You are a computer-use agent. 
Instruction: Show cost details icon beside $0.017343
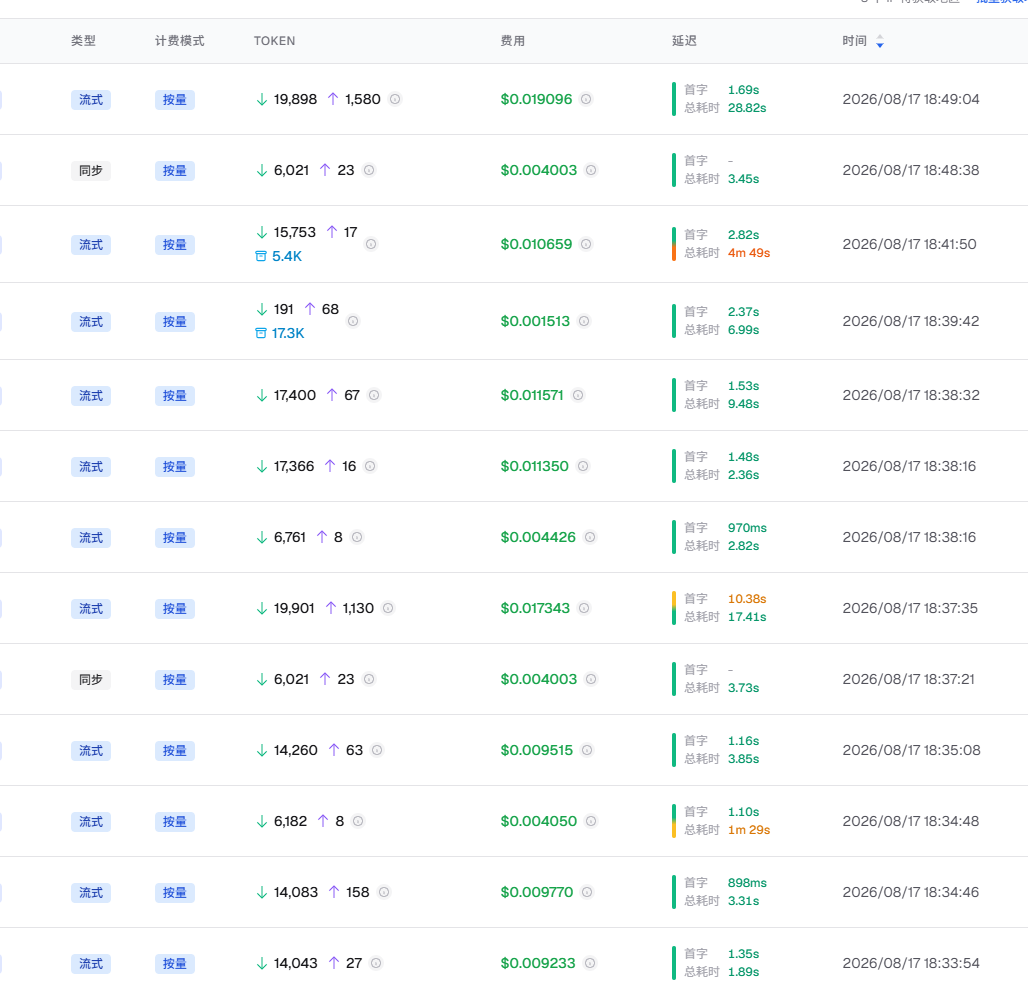583,608
